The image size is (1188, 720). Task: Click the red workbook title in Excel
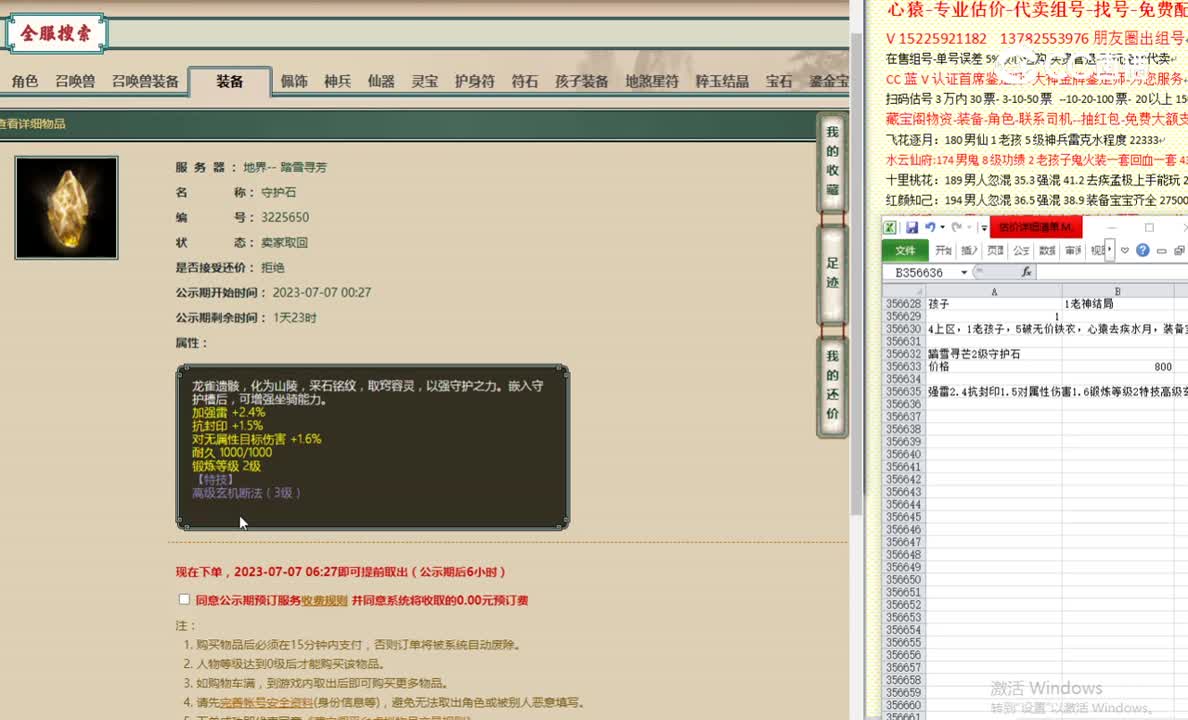tap(1036, 227)
